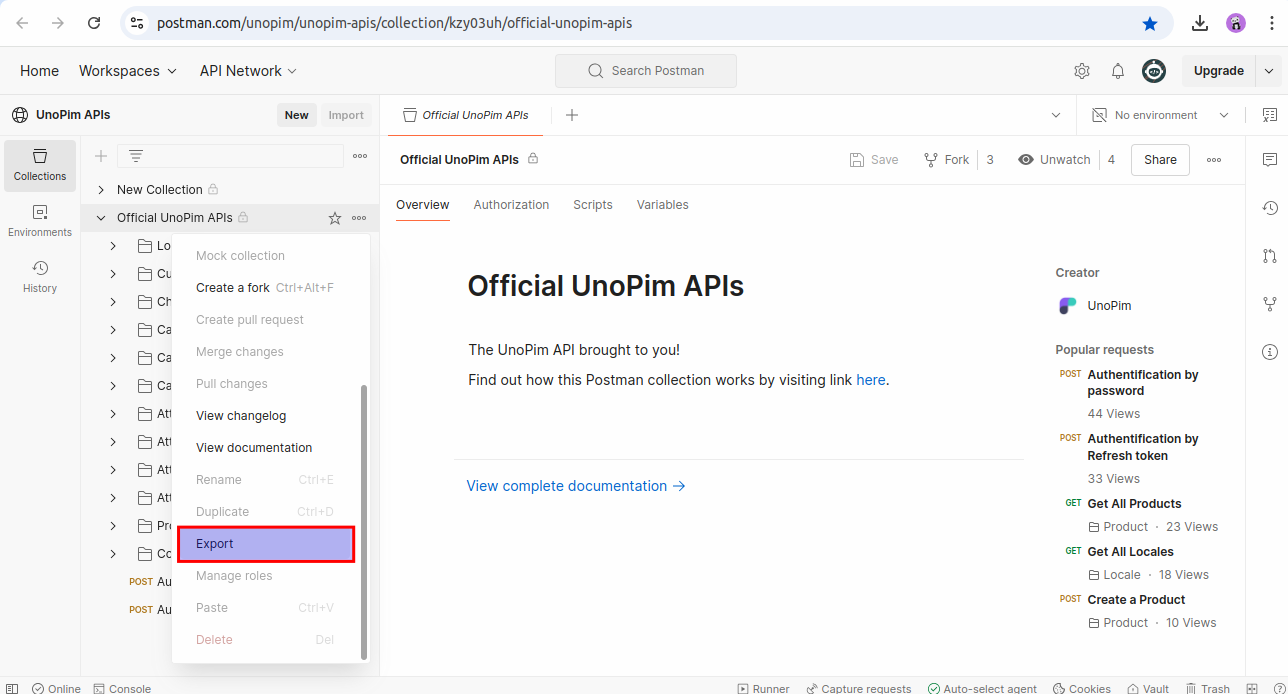Open the Console in status bar
Screen dimensions: 1288x694
click(x=122, y=689)
